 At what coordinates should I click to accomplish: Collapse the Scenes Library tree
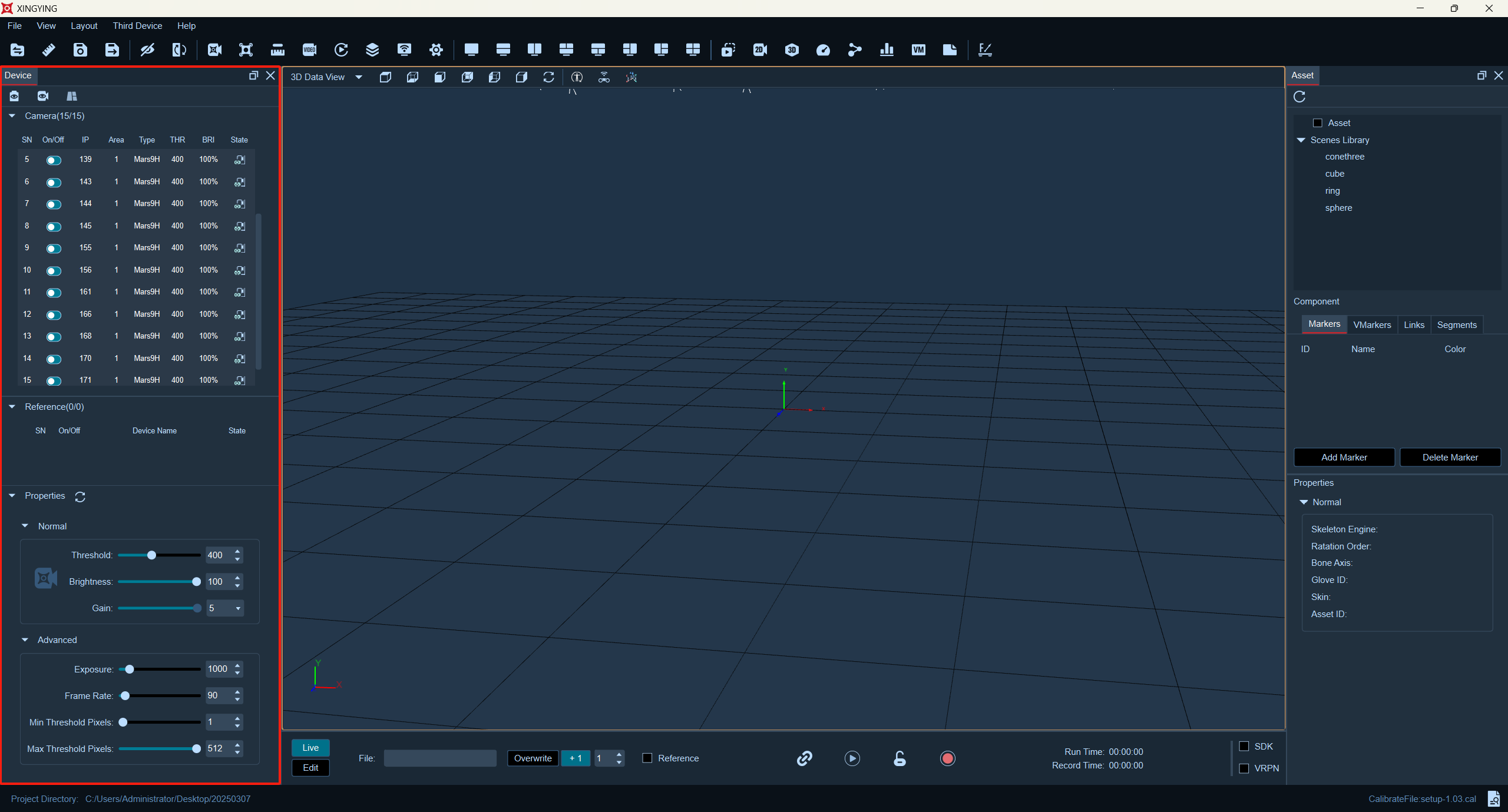coord(1301,140)
